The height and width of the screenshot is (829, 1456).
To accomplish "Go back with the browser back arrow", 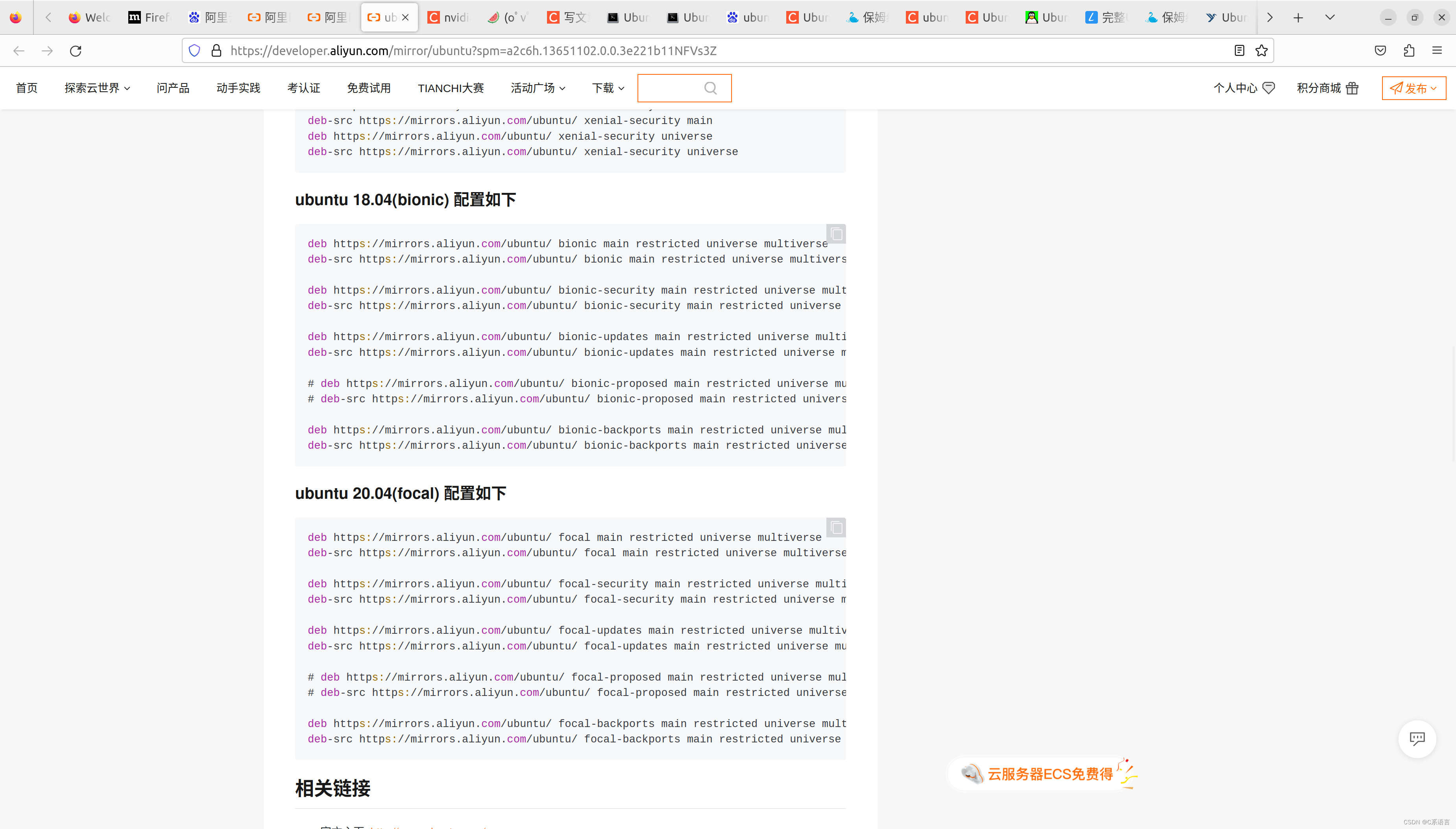I will tap(19, 51).
